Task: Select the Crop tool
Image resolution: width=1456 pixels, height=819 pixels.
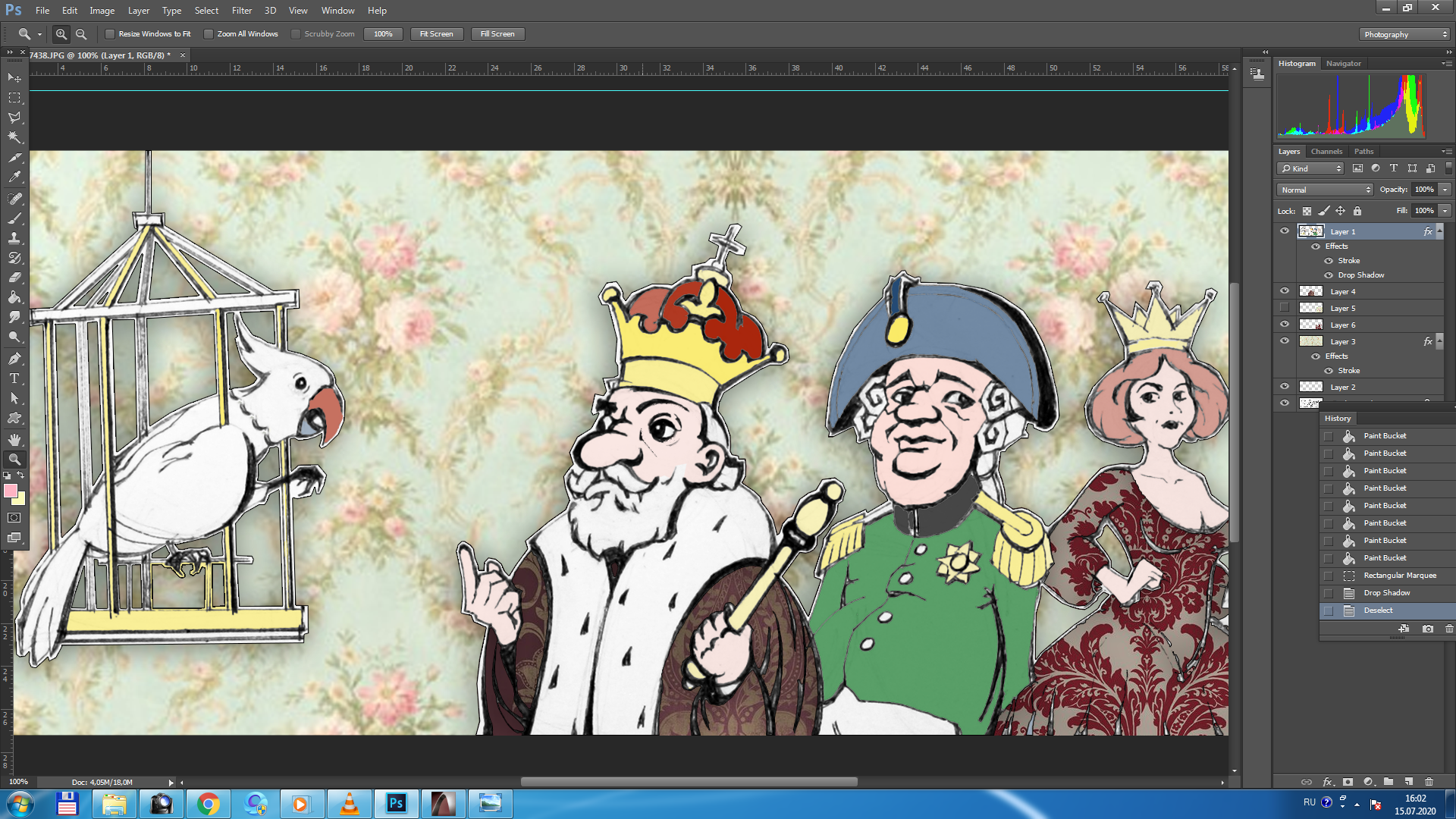Action: 14,158
